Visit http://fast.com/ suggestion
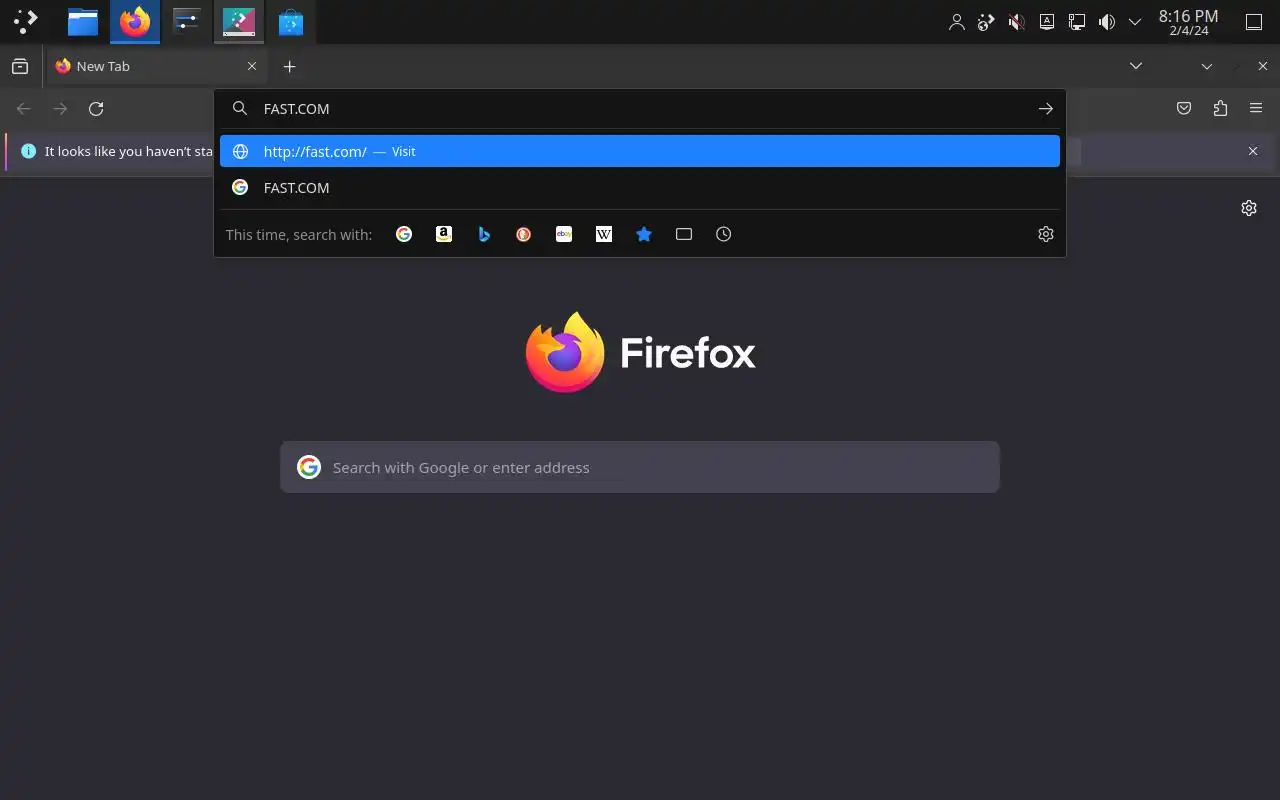 point(640,151)
